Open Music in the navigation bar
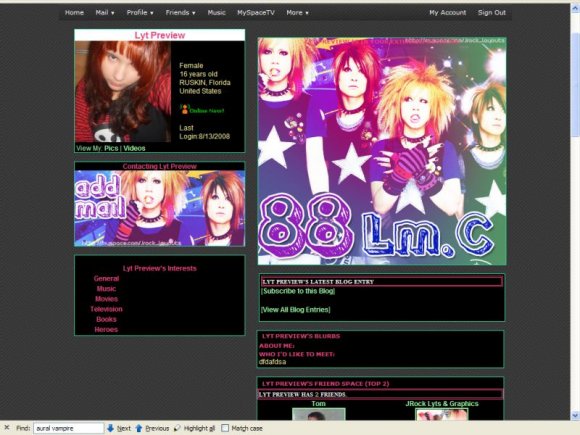This screenshot has height=435, width=580. (x=216, y=13)
